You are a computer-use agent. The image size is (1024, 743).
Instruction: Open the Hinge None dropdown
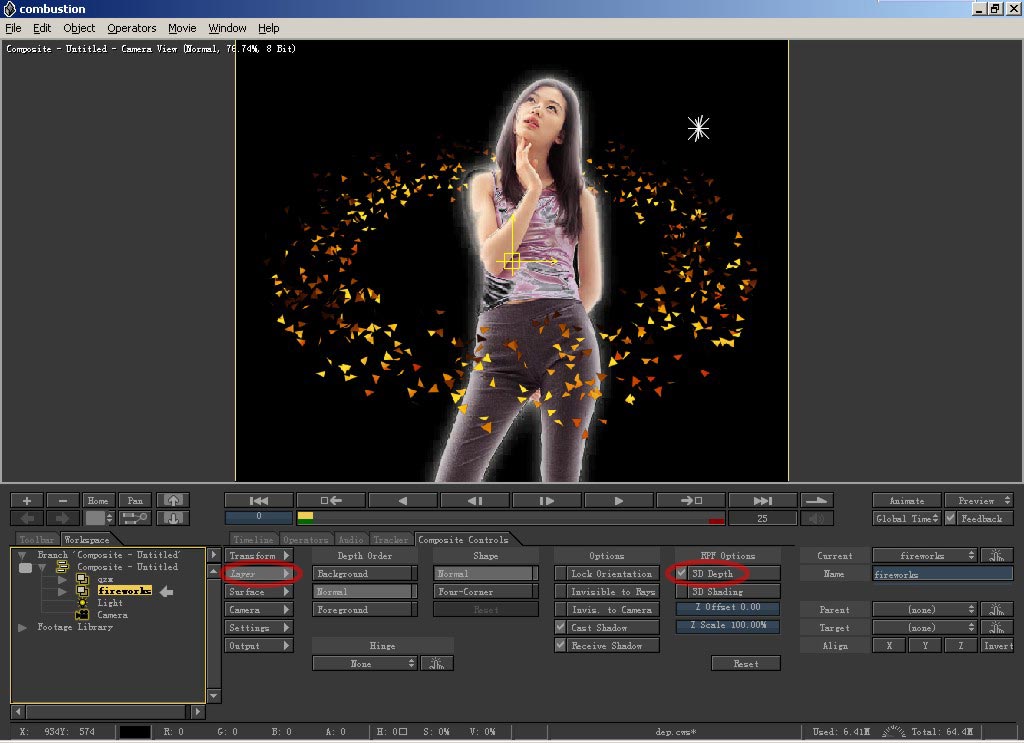(365, 663)
